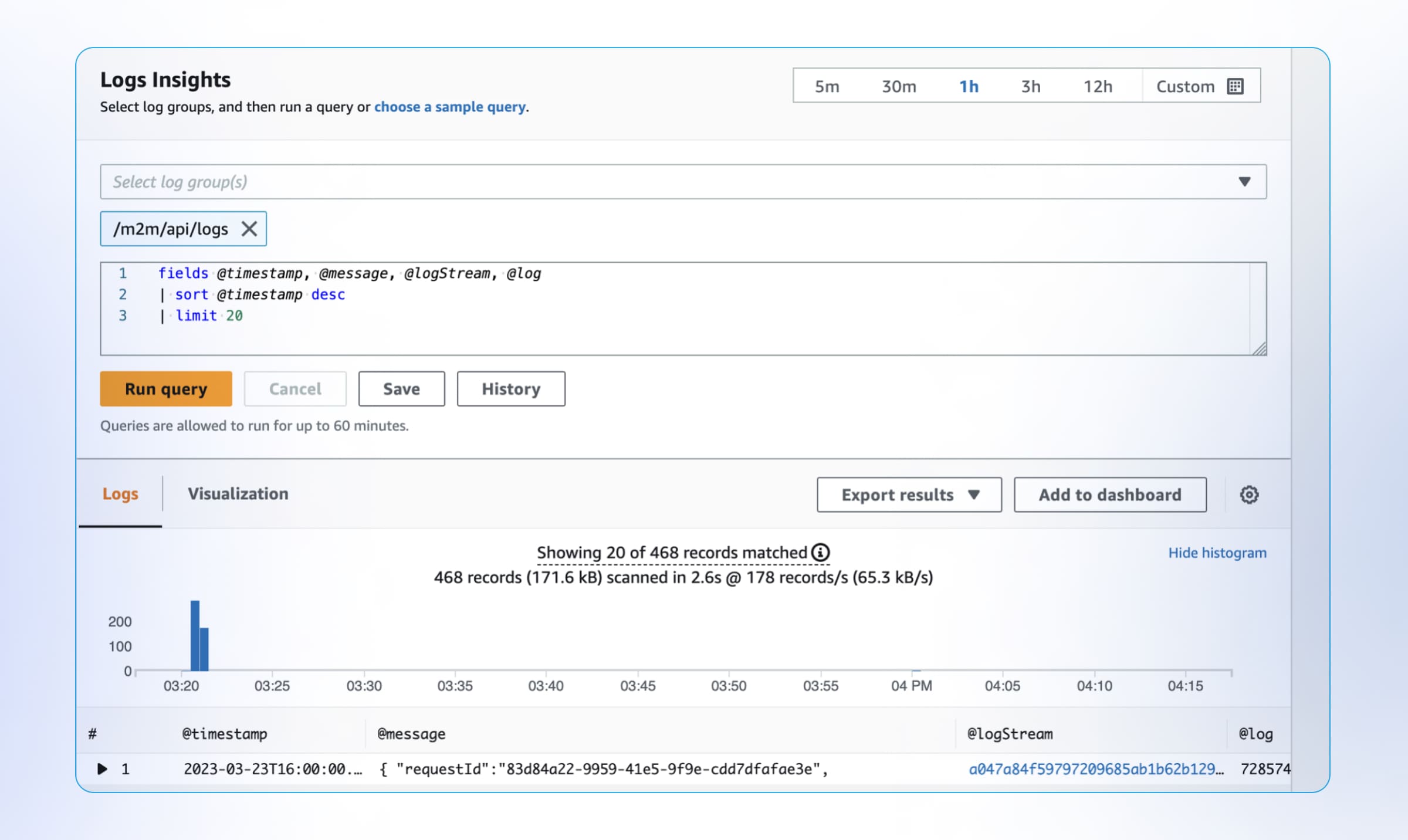Click the 468 records scanned statistics line
The width and height of the screenshot is (1408, 840).
point(683,577)
